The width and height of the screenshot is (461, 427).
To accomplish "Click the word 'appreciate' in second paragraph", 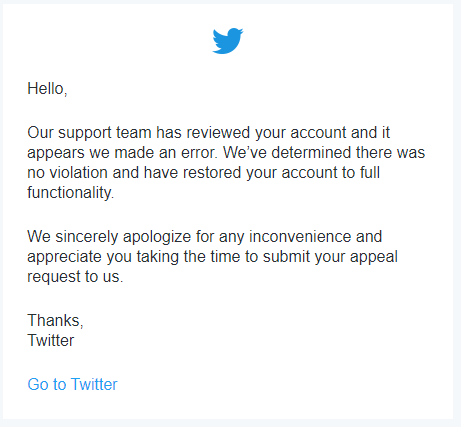I will (65, 257).
